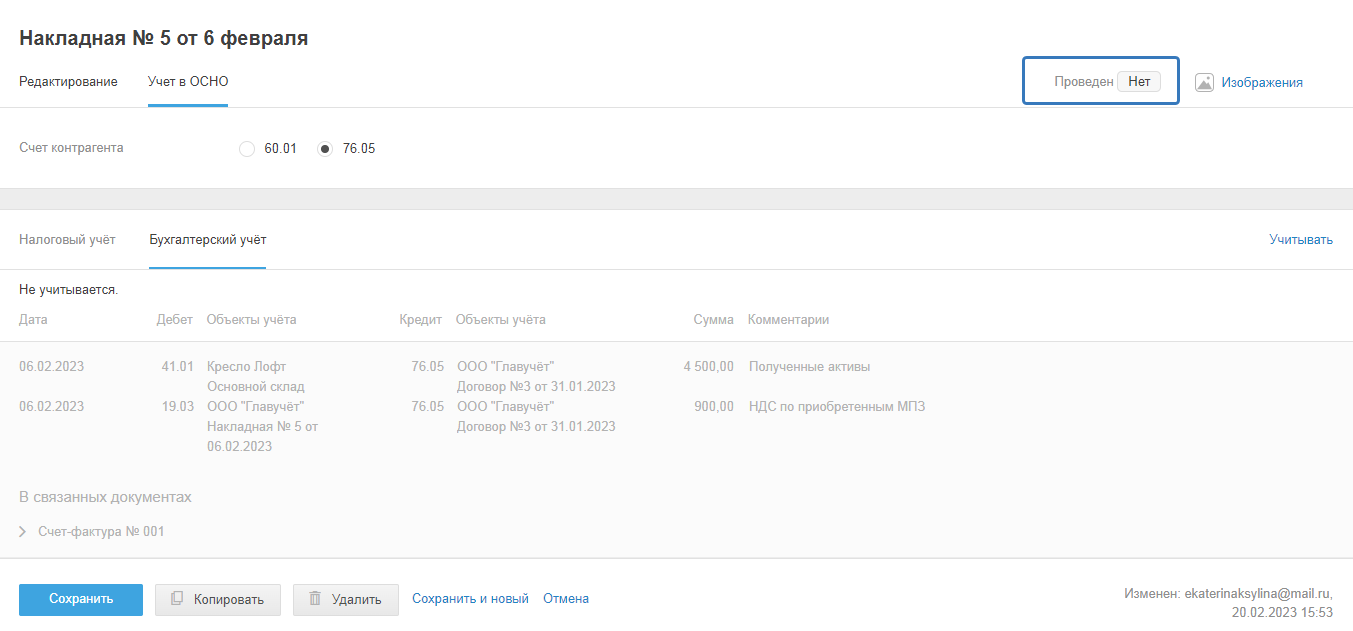Image resolution: width=1353 pixels, height=631 pixels.
Task: Click the Кредит column header
Action: tap(421, 320)
